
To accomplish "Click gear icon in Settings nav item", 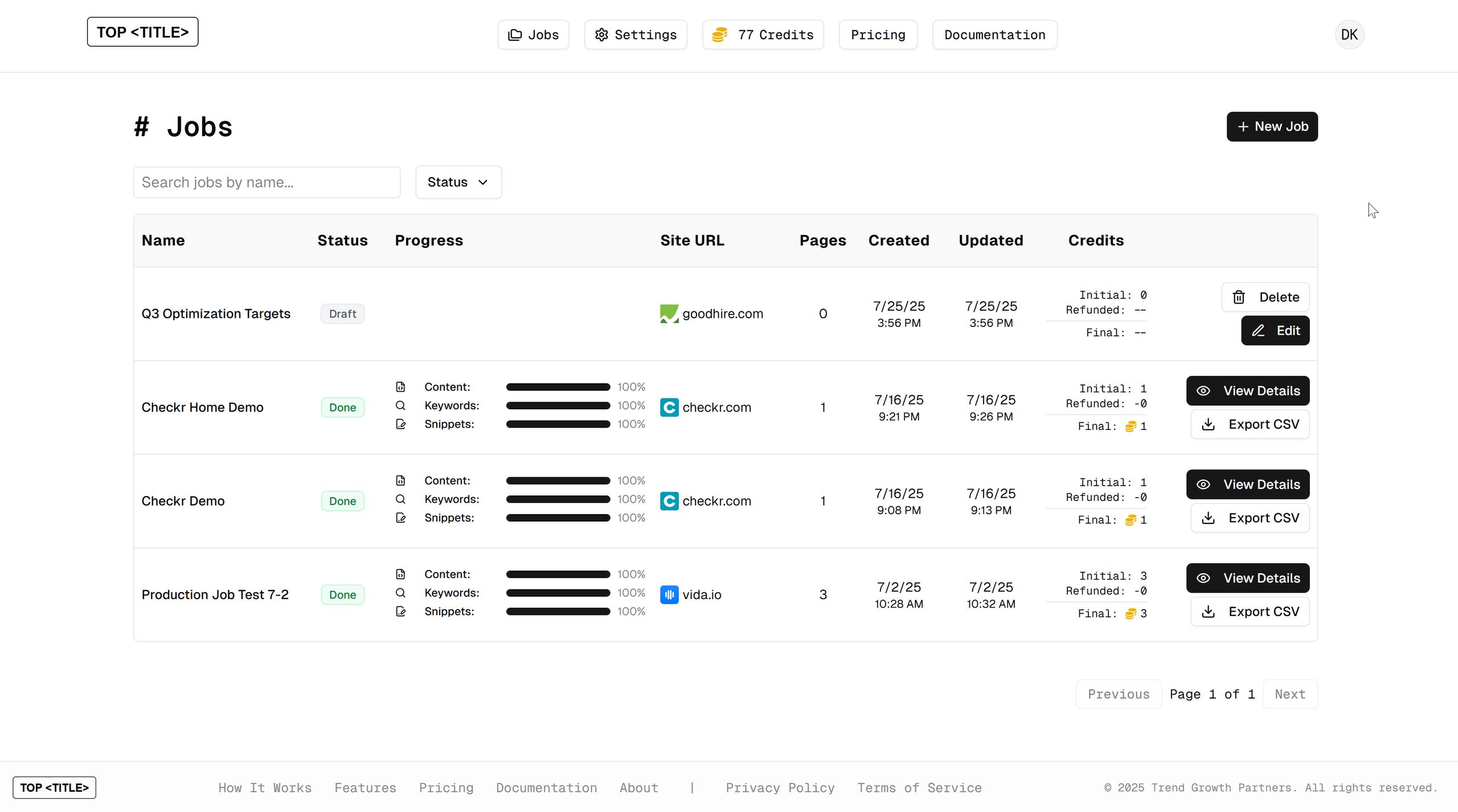I will click(601, 35).
